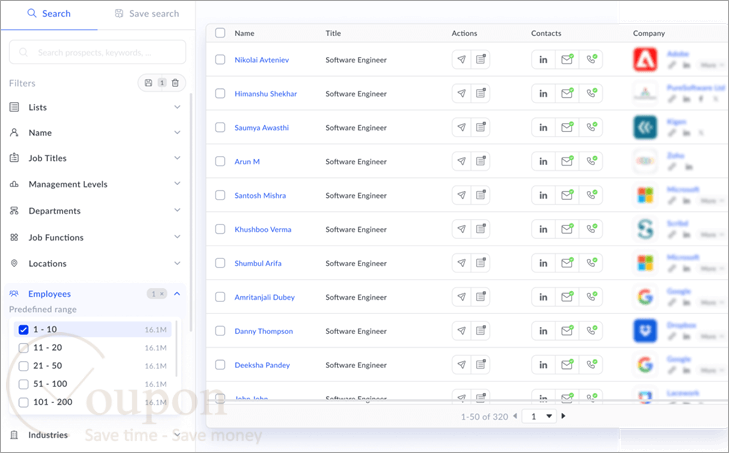This screenshot has width=729, height=453.
Task: Open LinkedIn icon for Arun M
Action: [x=543, y=161]
